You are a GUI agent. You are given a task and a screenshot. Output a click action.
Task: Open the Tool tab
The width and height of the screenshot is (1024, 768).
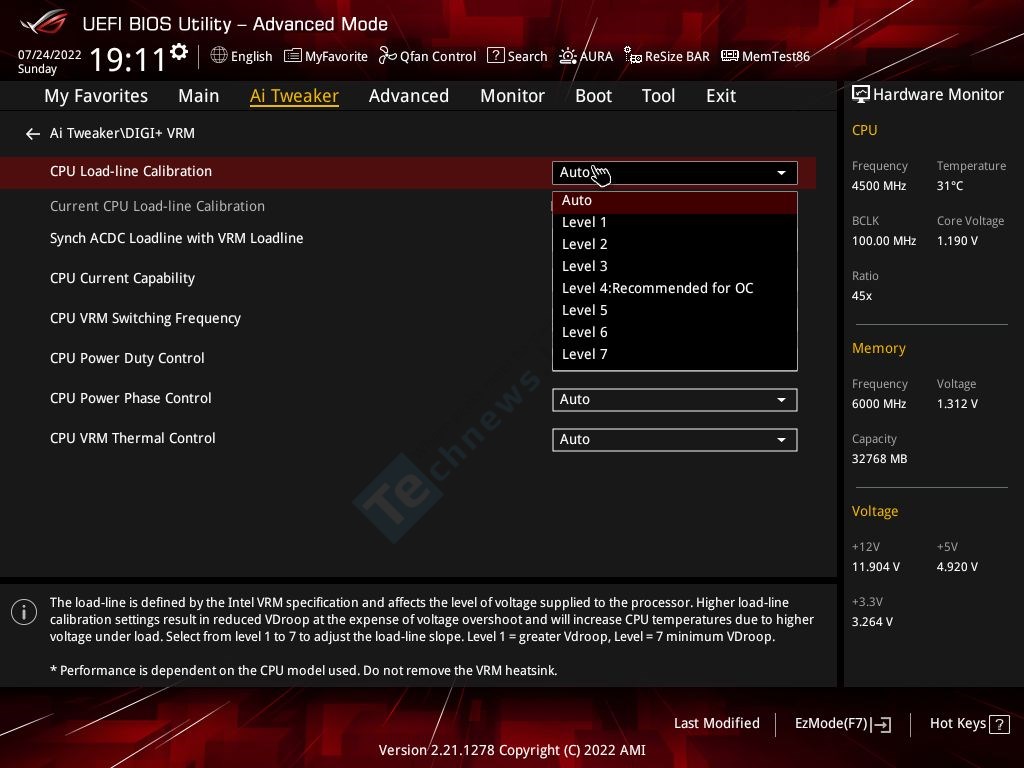pyautogui.click(x=658, y=96)
